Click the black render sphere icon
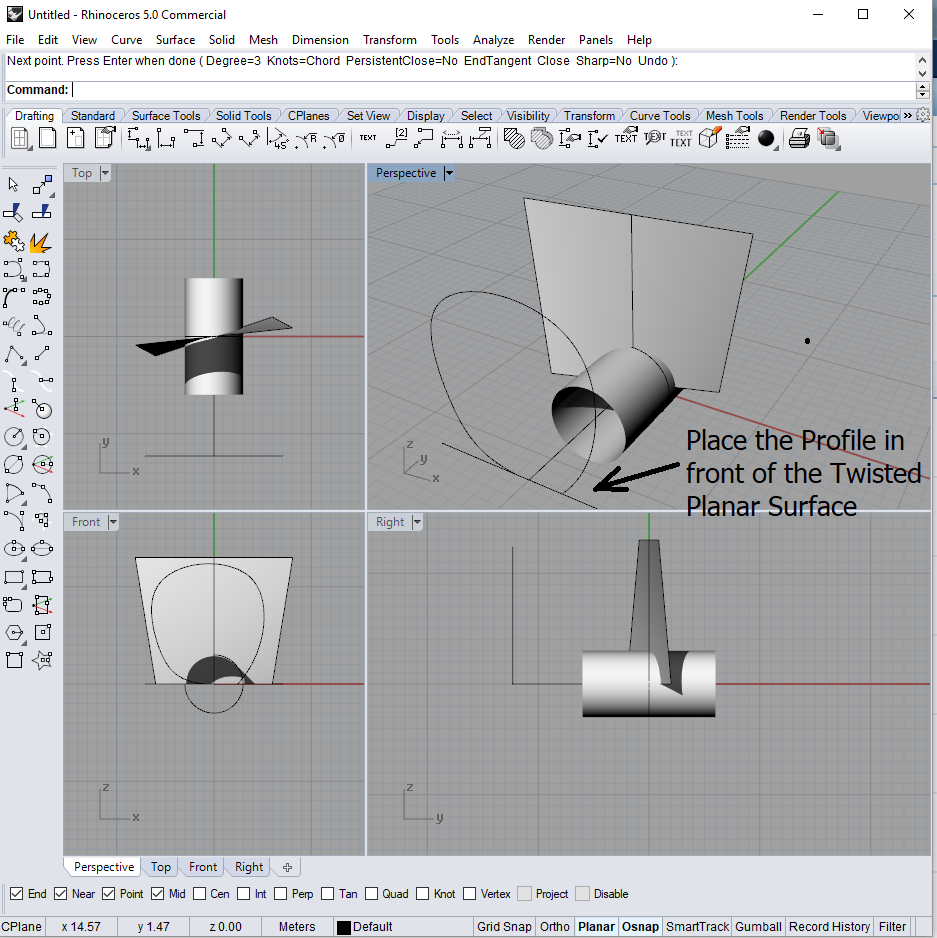 [767, 139]
